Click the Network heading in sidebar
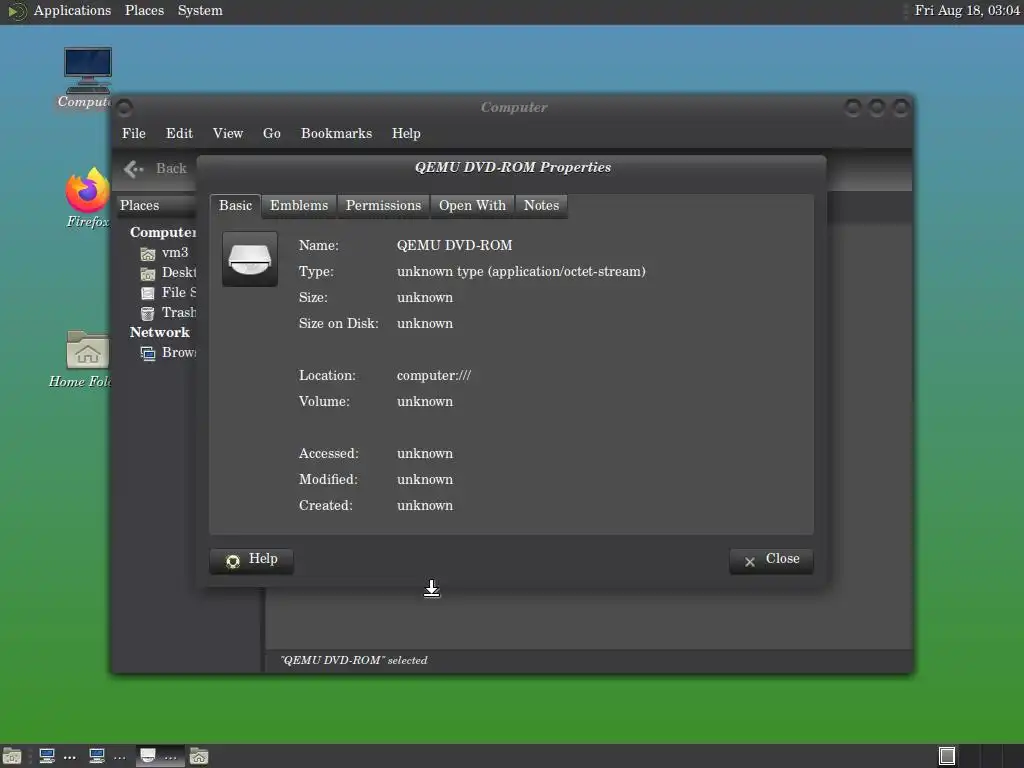The height and width of the screenshot is (768, 1024). point(159,332)
